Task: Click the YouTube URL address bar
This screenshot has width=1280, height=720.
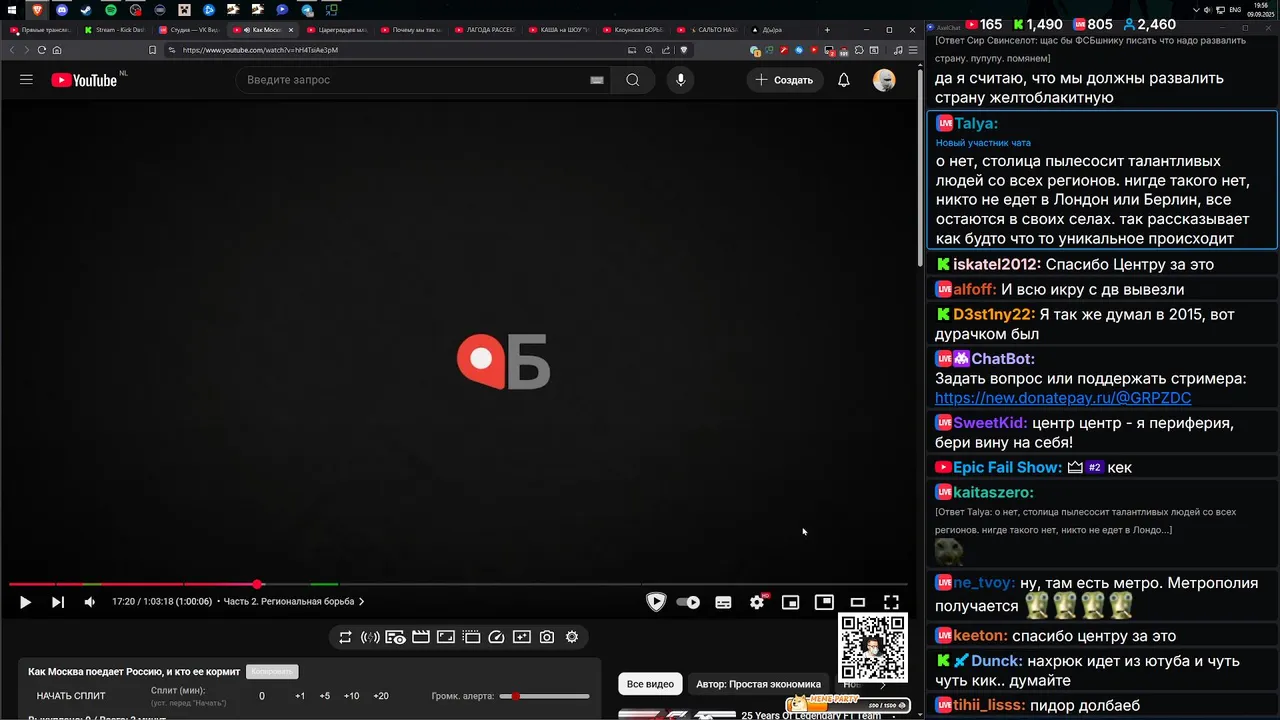Action: point(400,50)
